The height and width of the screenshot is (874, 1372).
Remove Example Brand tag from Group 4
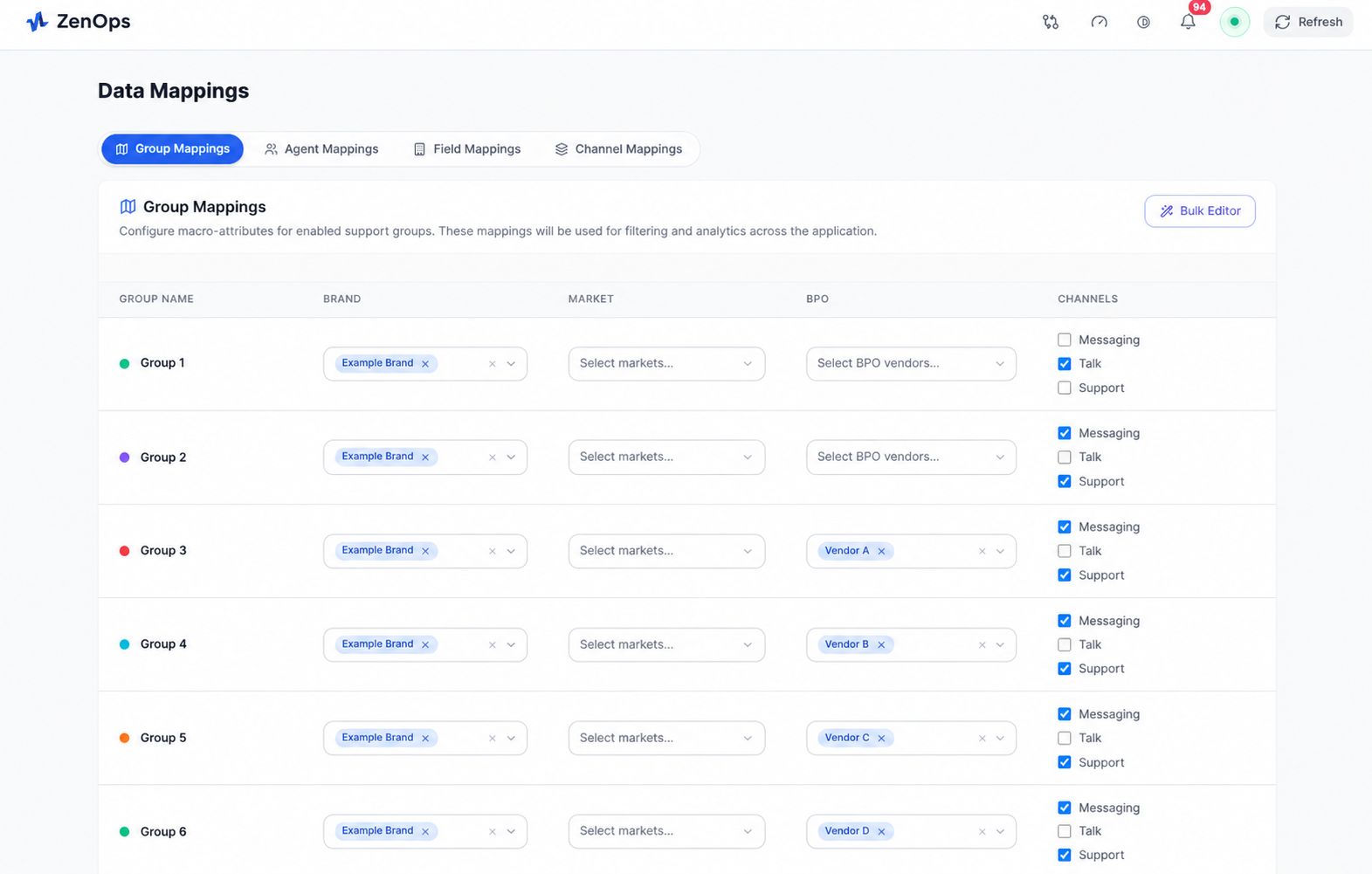point(425,644)
